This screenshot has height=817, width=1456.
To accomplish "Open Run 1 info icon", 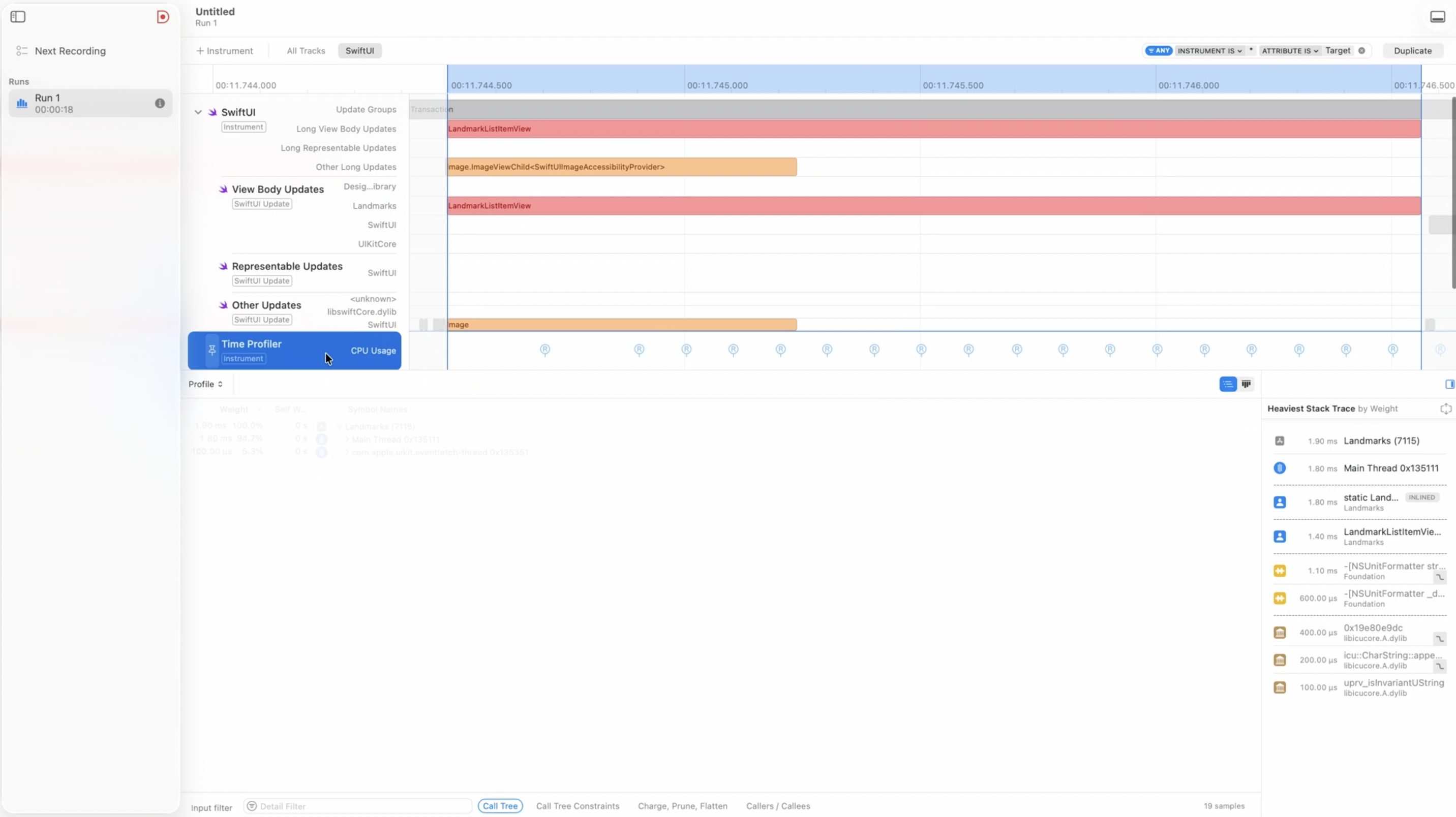I will coord(160,104).
